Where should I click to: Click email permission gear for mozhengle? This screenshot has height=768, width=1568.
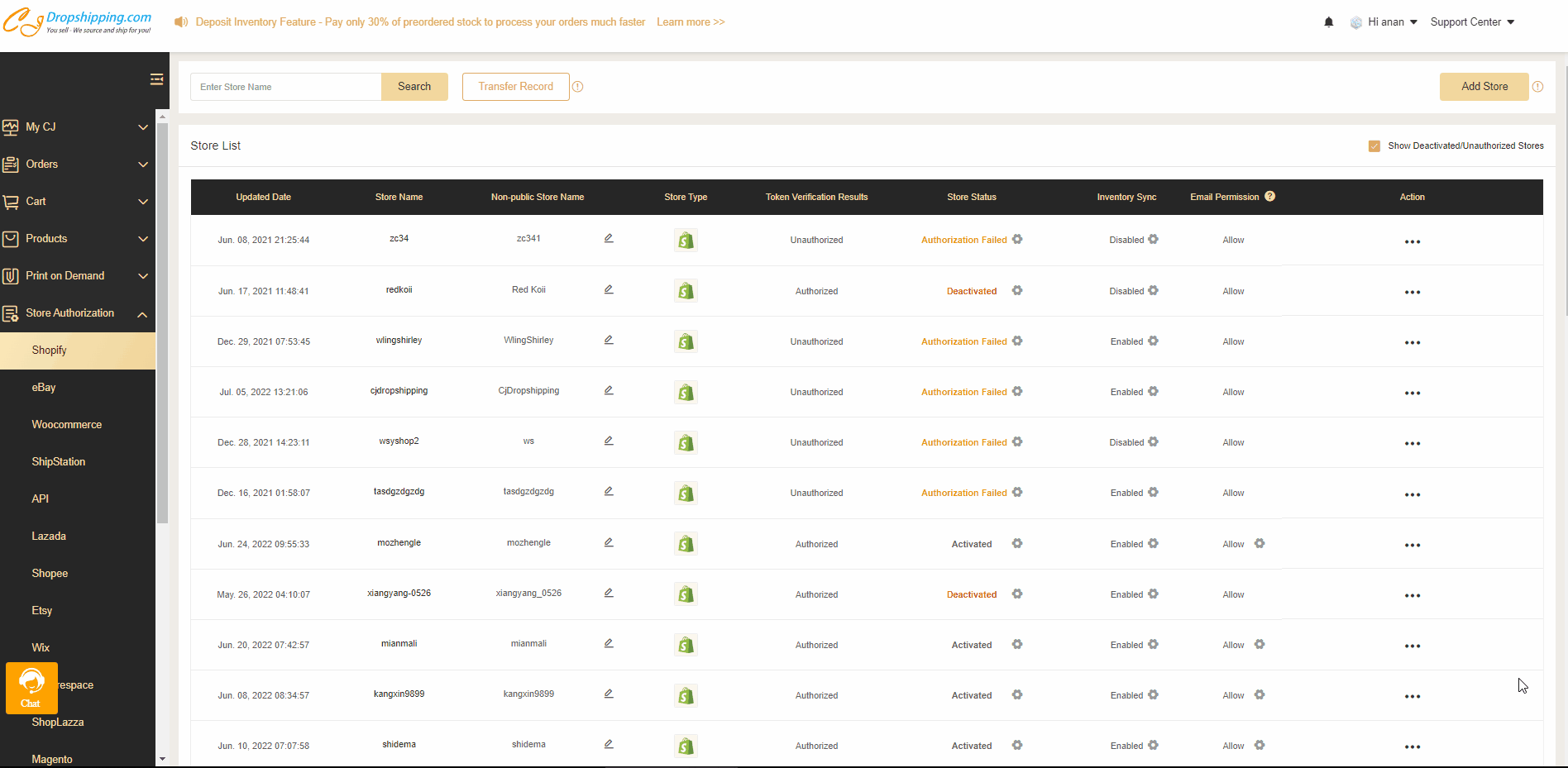tap(1260, 544)
